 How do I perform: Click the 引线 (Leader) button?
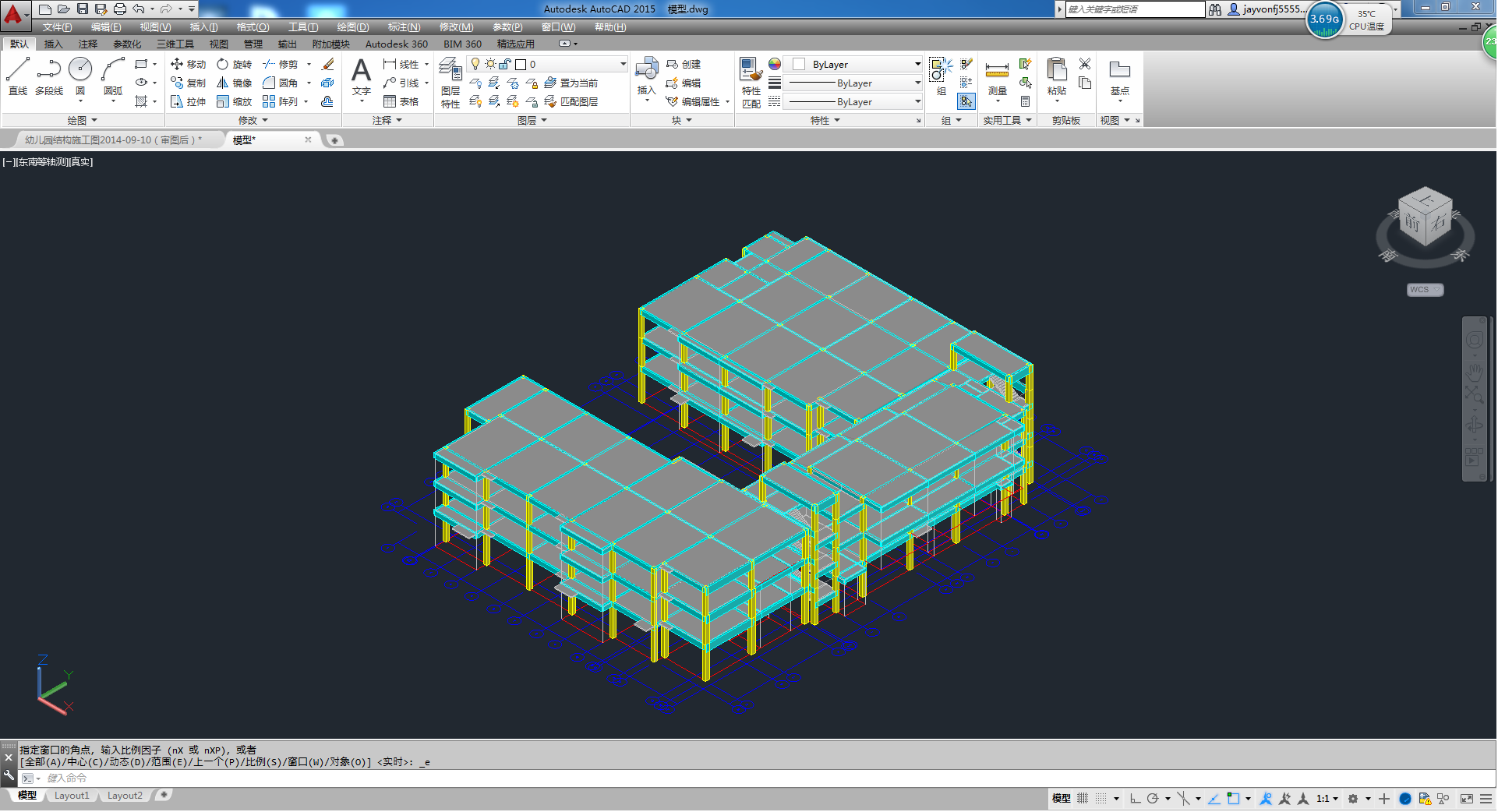[401, 83]
